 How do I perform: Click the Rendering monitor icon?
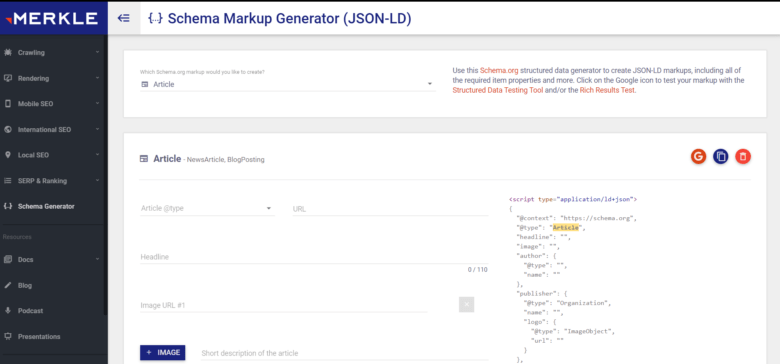tap(7, 78)
